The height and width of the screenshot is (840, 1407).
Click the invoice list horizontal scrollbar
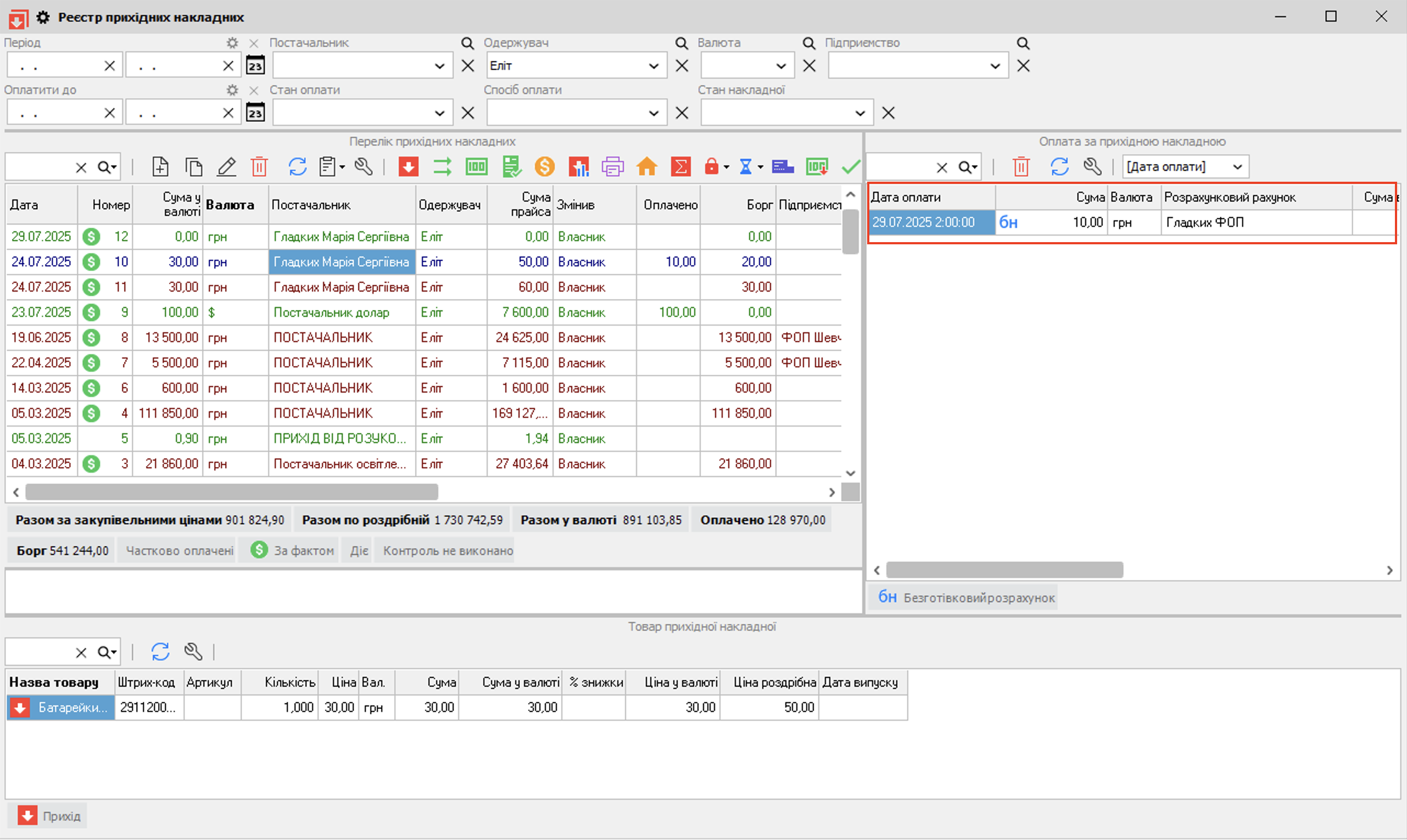click(x=231, y=492)
